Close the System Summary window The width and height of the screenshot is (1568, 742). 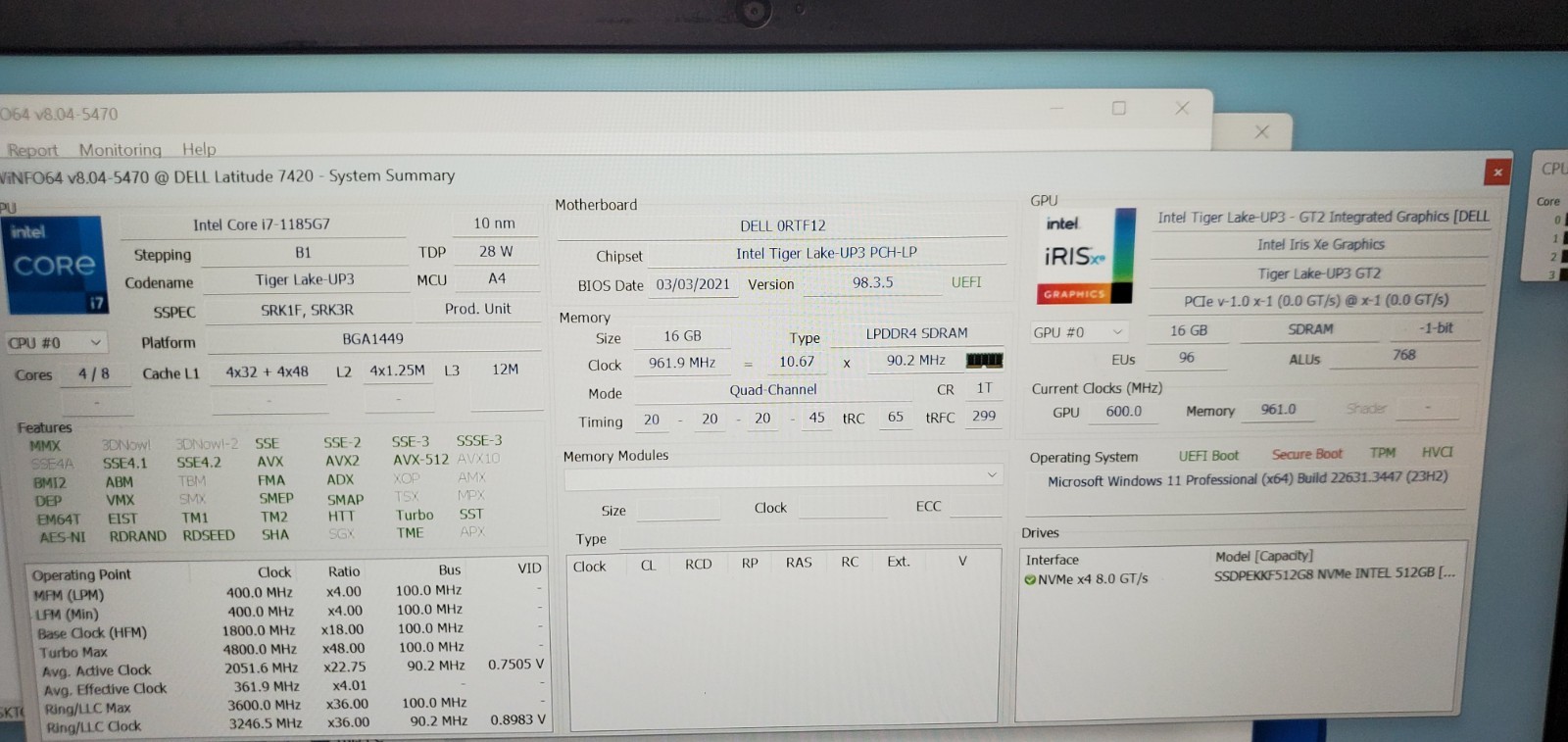1496,173
